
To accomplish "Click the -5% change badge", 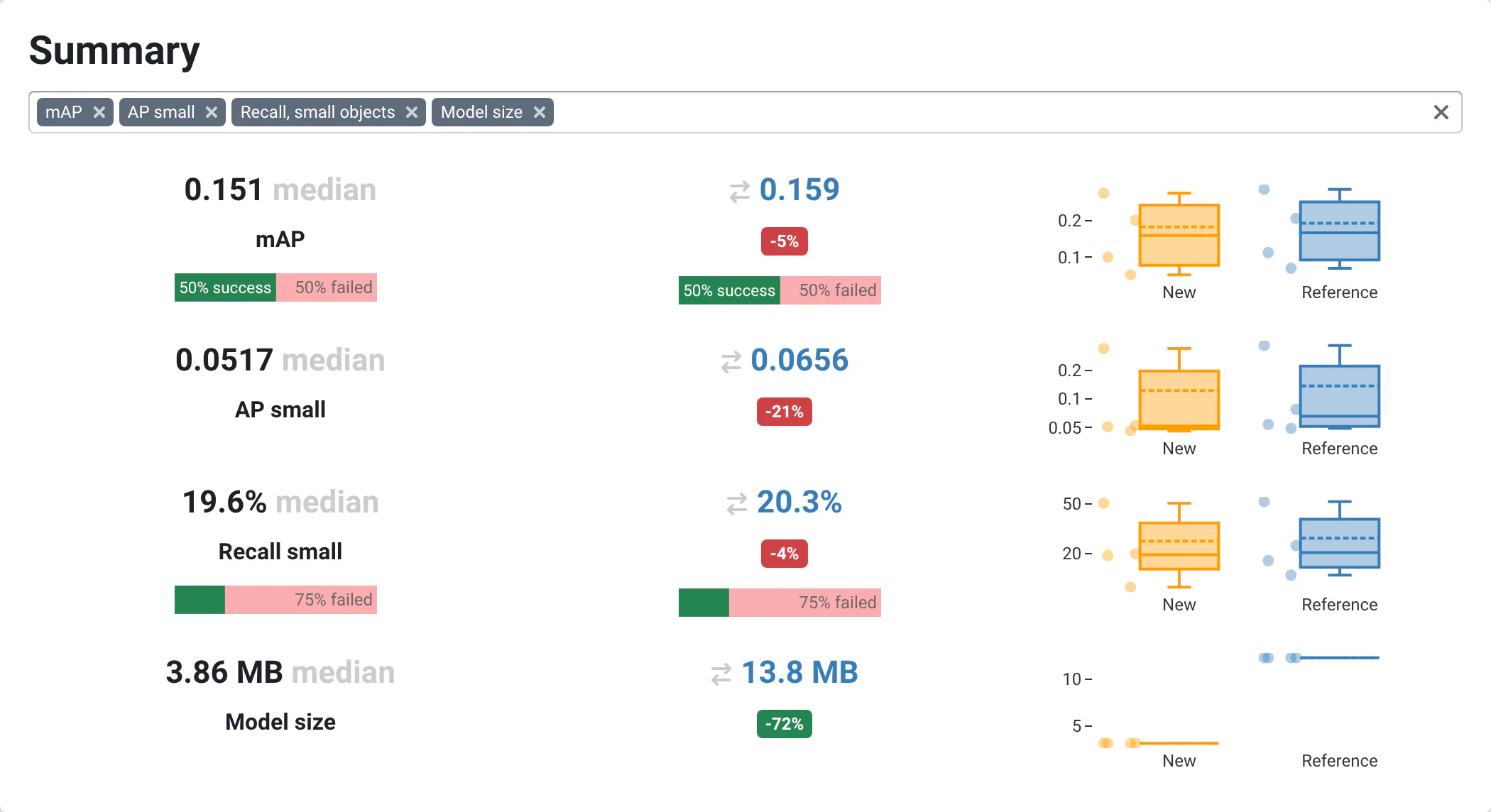I will [x=784, y=241].
